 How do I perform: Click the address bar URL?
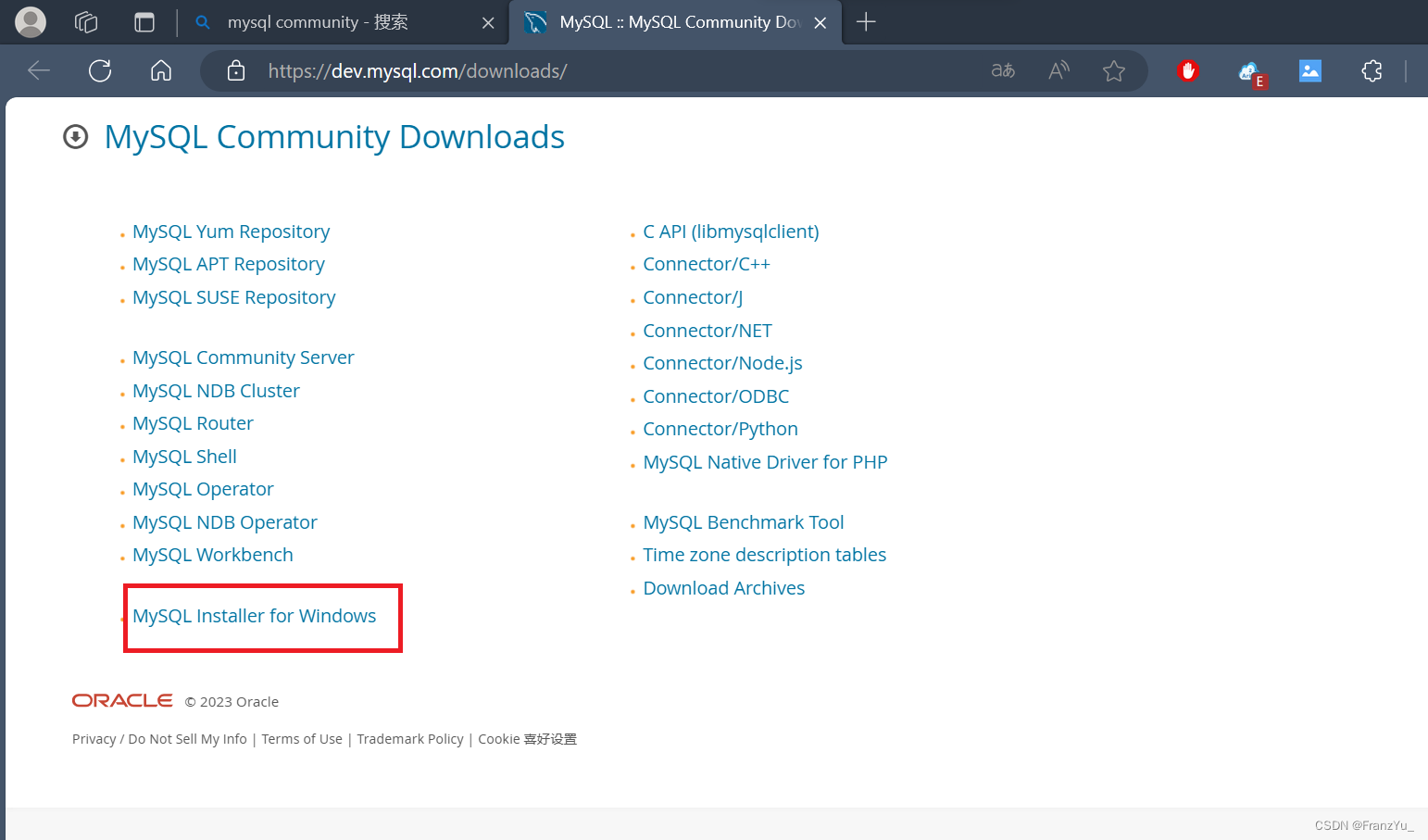click(x=418, y=71)
